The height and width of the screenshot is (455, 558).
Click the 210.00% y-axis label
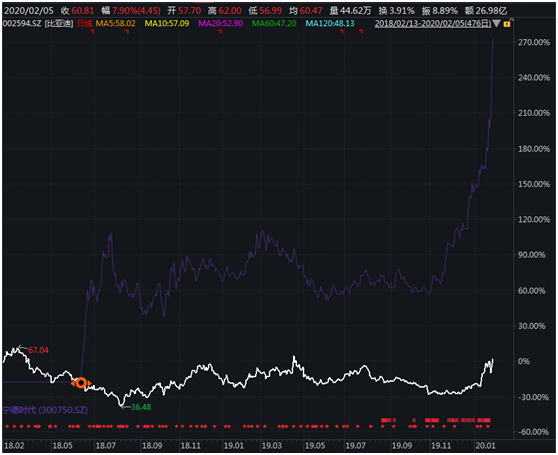coord(534,113)
